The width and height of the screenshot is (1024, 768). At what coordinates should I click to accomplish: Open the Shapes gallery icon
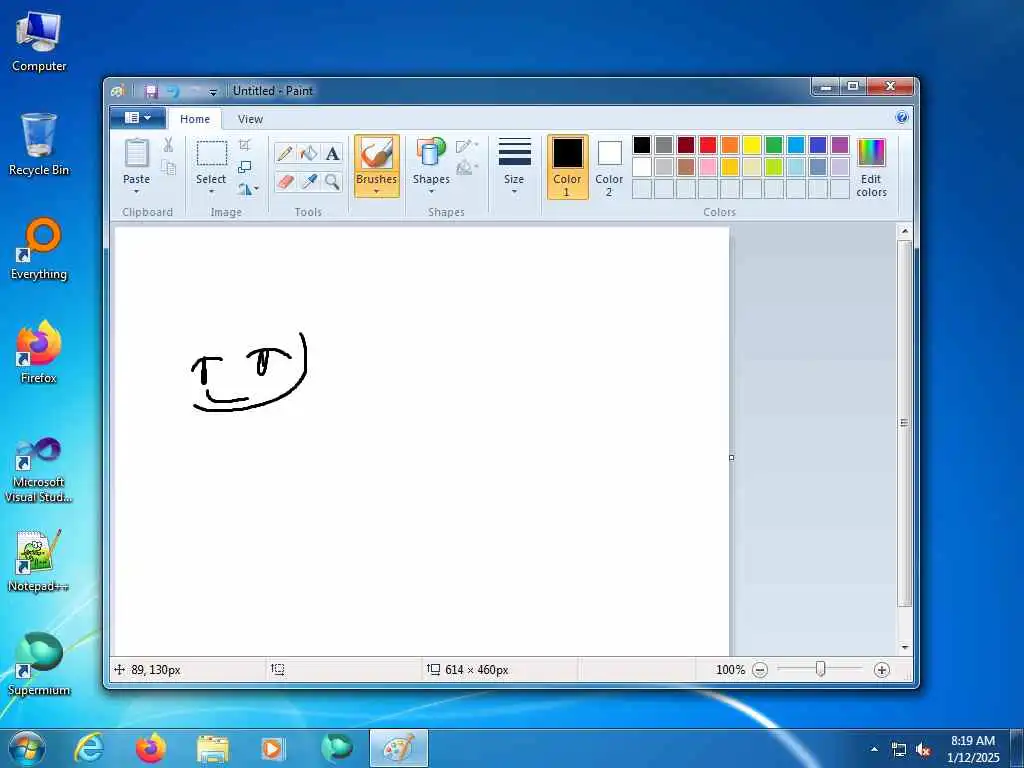pos(431,153)
